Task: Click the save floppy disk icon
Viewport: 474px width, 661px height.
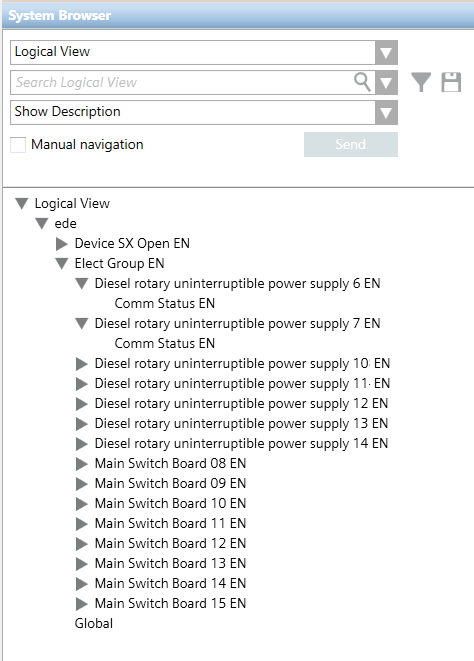Action: 451,82
